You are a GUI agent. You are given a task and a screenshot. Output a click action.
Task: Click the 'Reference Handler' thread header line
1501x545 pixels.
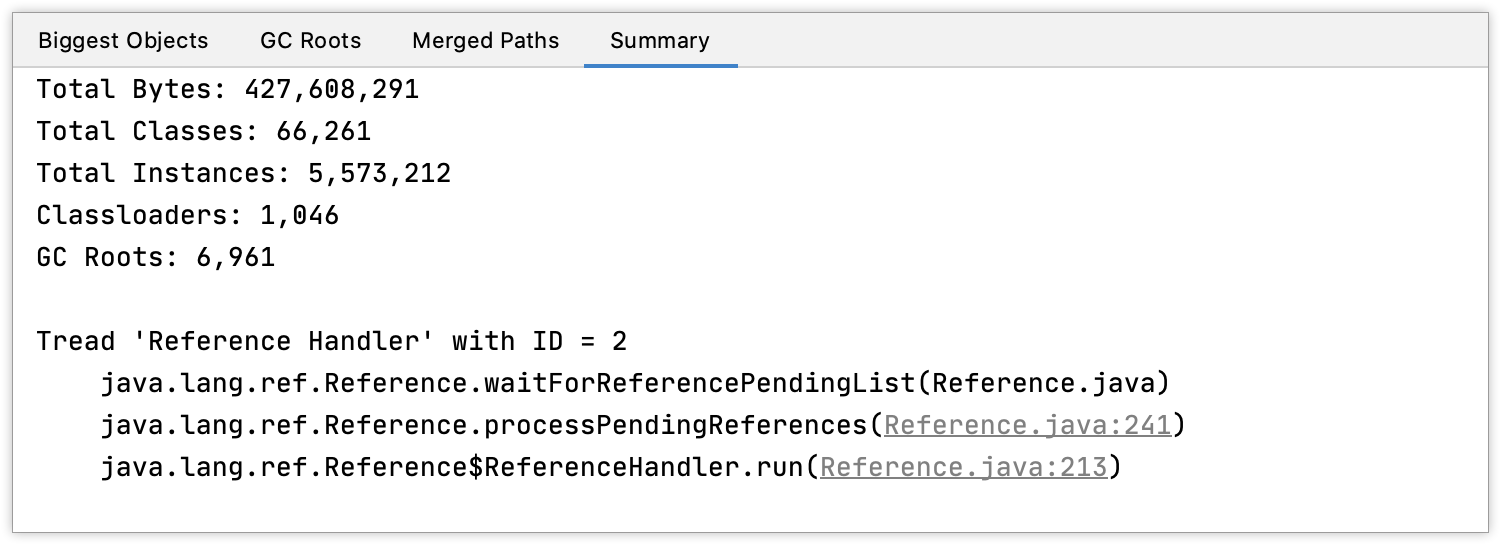pos(331,342)
